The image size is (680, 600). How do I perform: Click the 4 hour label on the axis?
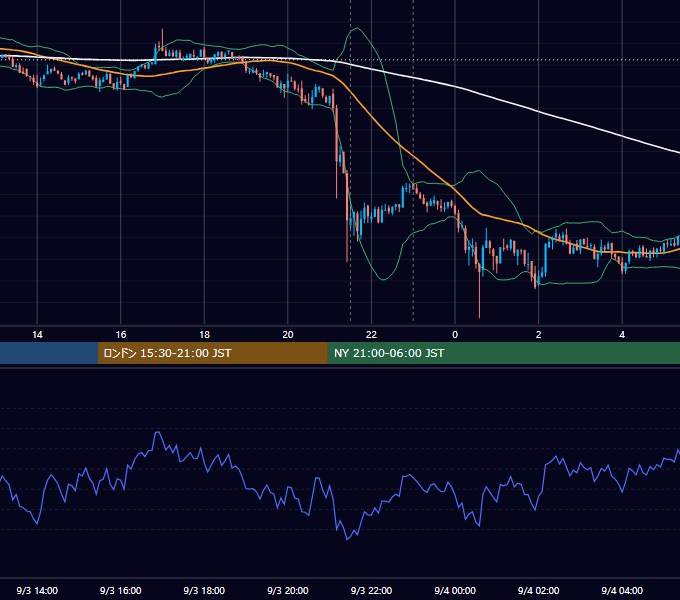tap(622, 335)
